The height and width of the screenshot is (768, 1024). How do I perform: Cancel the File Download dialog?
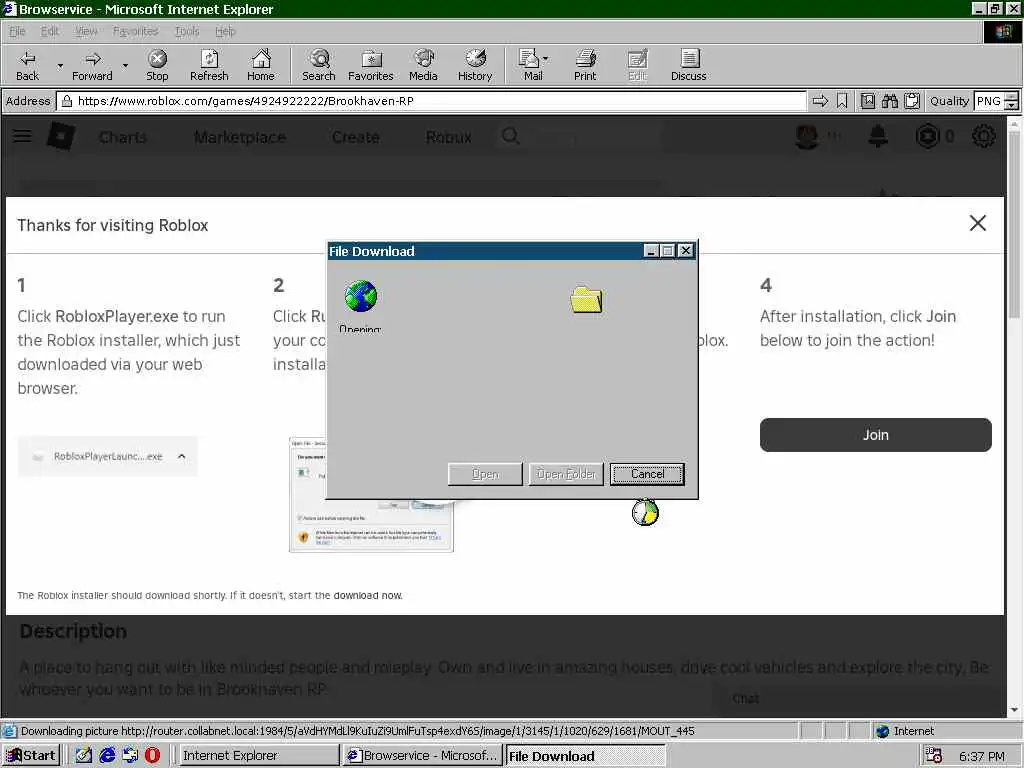pos(647,474)
